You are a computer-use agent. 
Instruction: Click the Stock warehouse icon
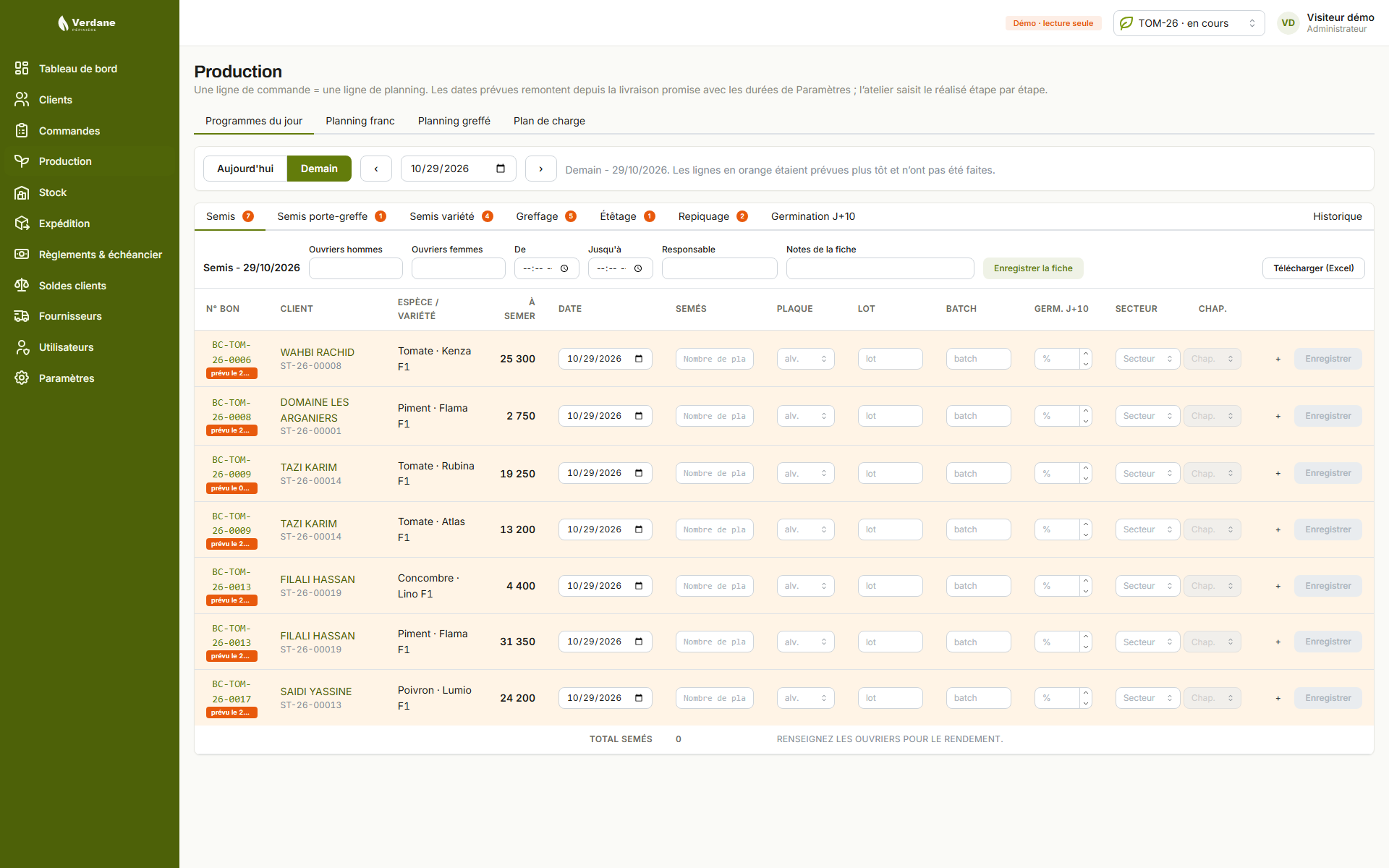(22, 192)
